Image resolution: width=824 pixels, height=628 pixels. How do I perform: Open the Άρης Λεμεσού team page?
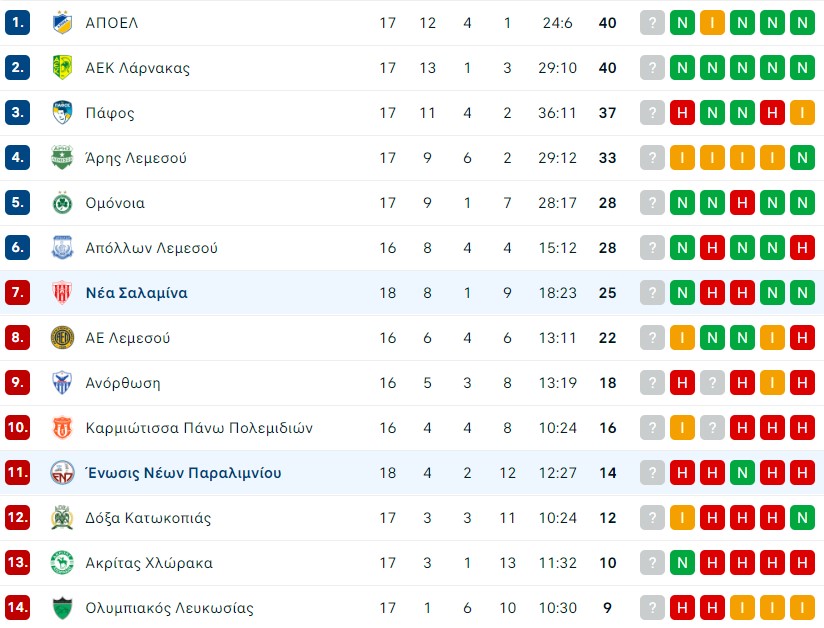pos(136,158)
